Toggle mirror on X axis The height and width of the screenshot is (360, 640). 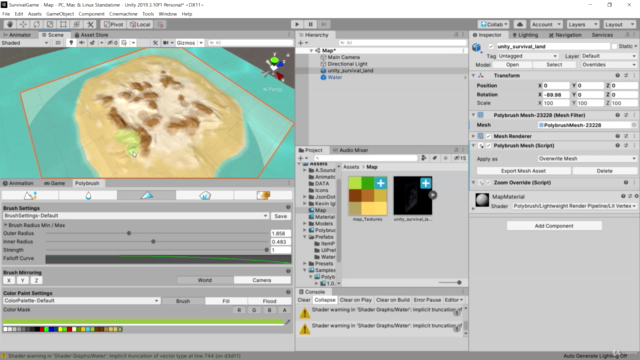click(9, 280)
